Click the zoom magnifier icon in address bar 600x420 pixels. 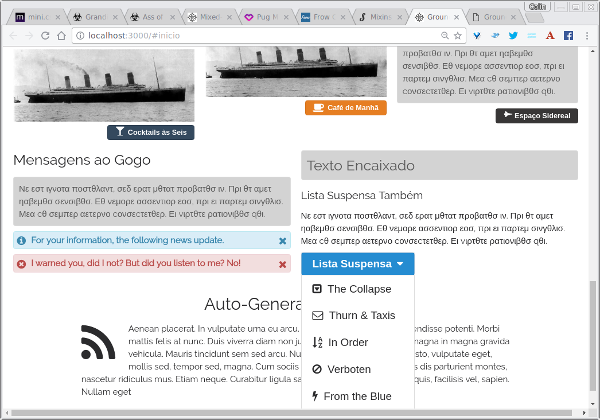445,36
